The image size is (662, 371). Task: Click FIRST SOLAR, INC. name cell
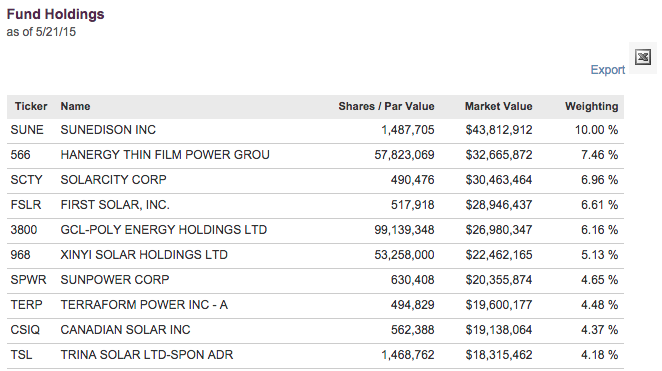click(115, 205)
